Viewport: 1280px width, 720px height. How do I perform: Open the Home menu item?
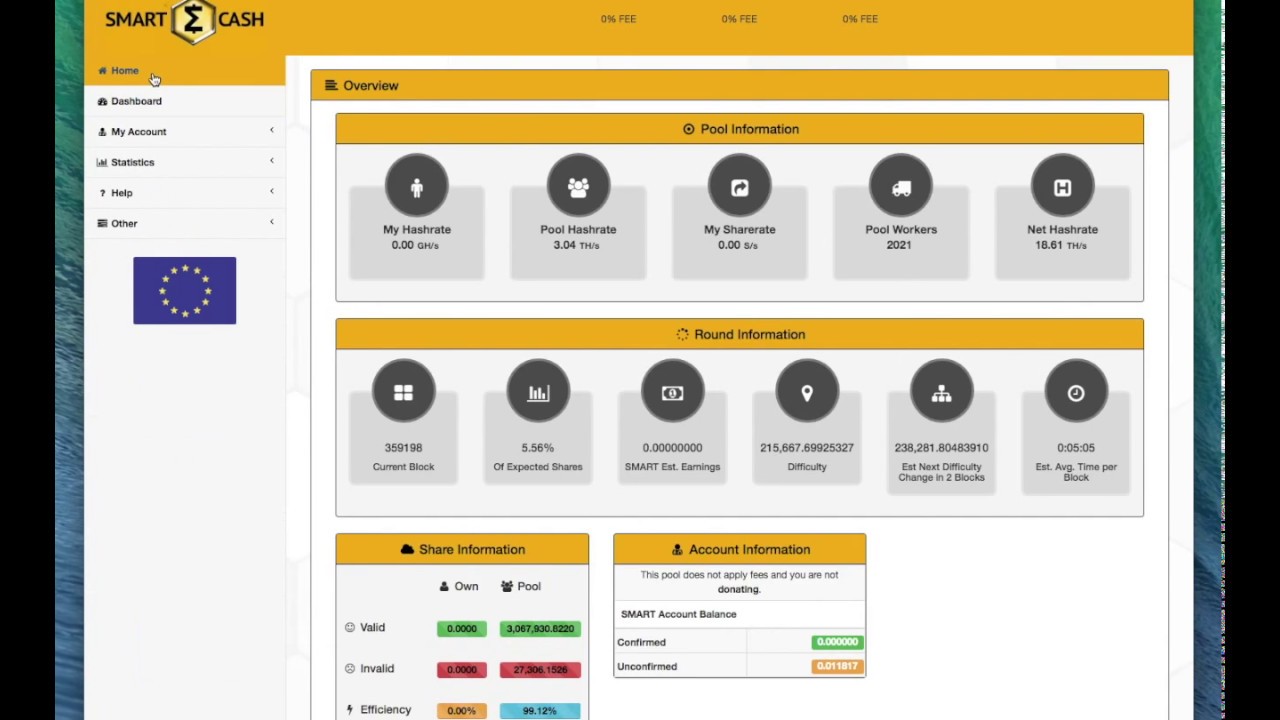pyautogui.click(x=185, y=71)
